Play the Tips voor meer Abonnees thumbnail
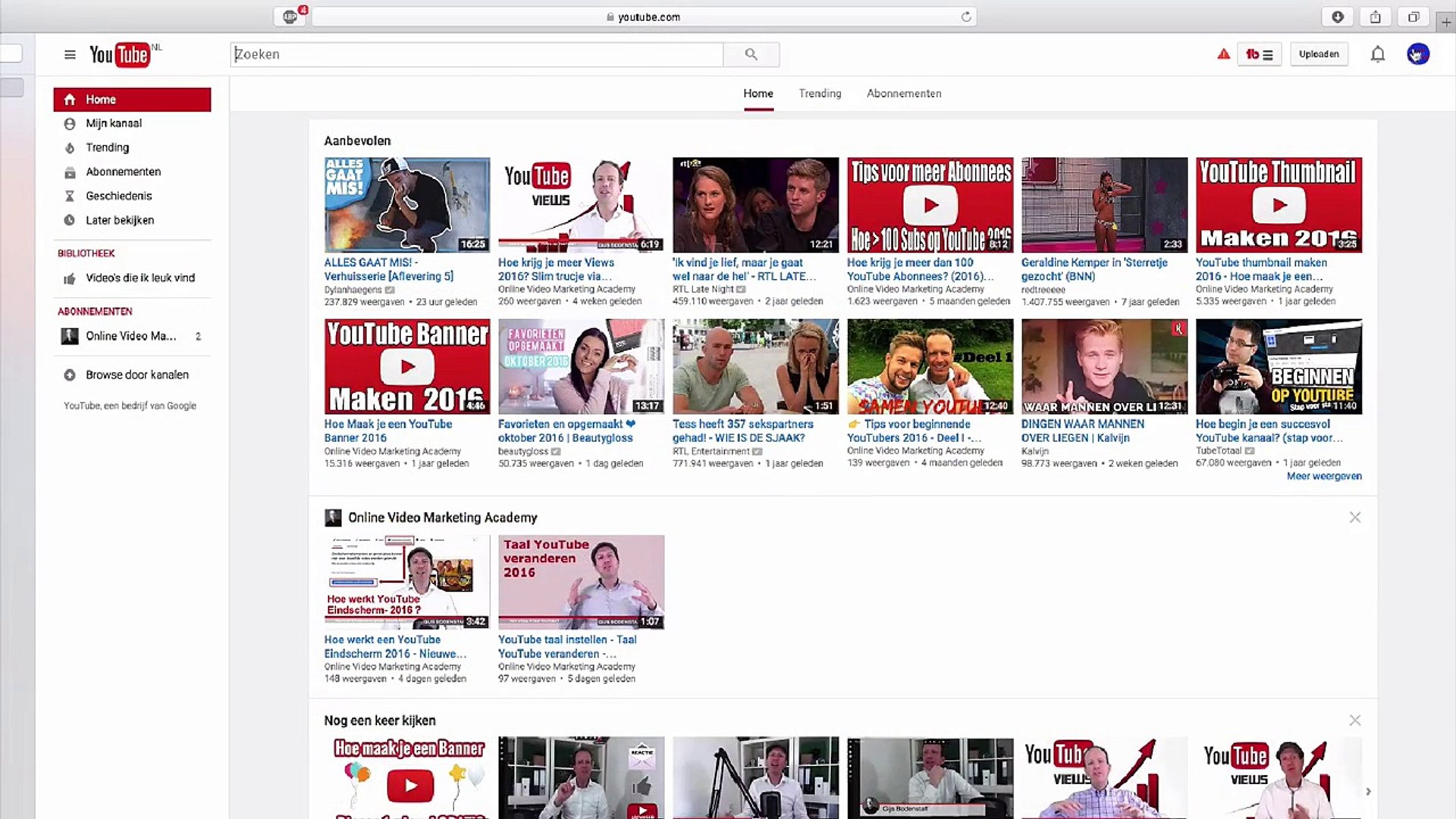1456x819 pixels. click(930, 205)
